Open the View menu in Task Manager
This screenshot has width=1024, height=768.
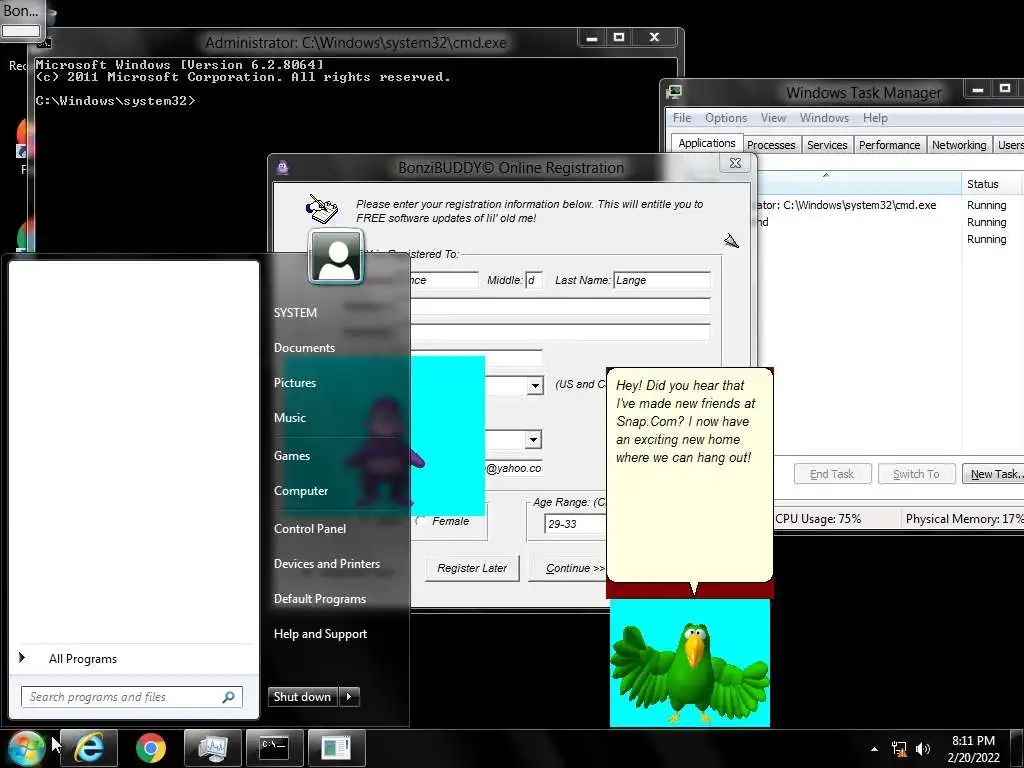(x=773, y=118)
